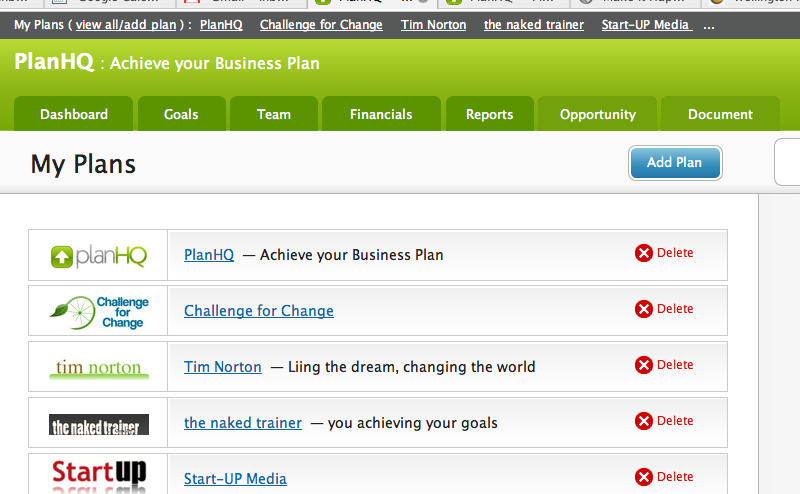Select the naked trainer logo thumbnail
The width and height of the screenshot is (800, 494).
click(98, 425)
